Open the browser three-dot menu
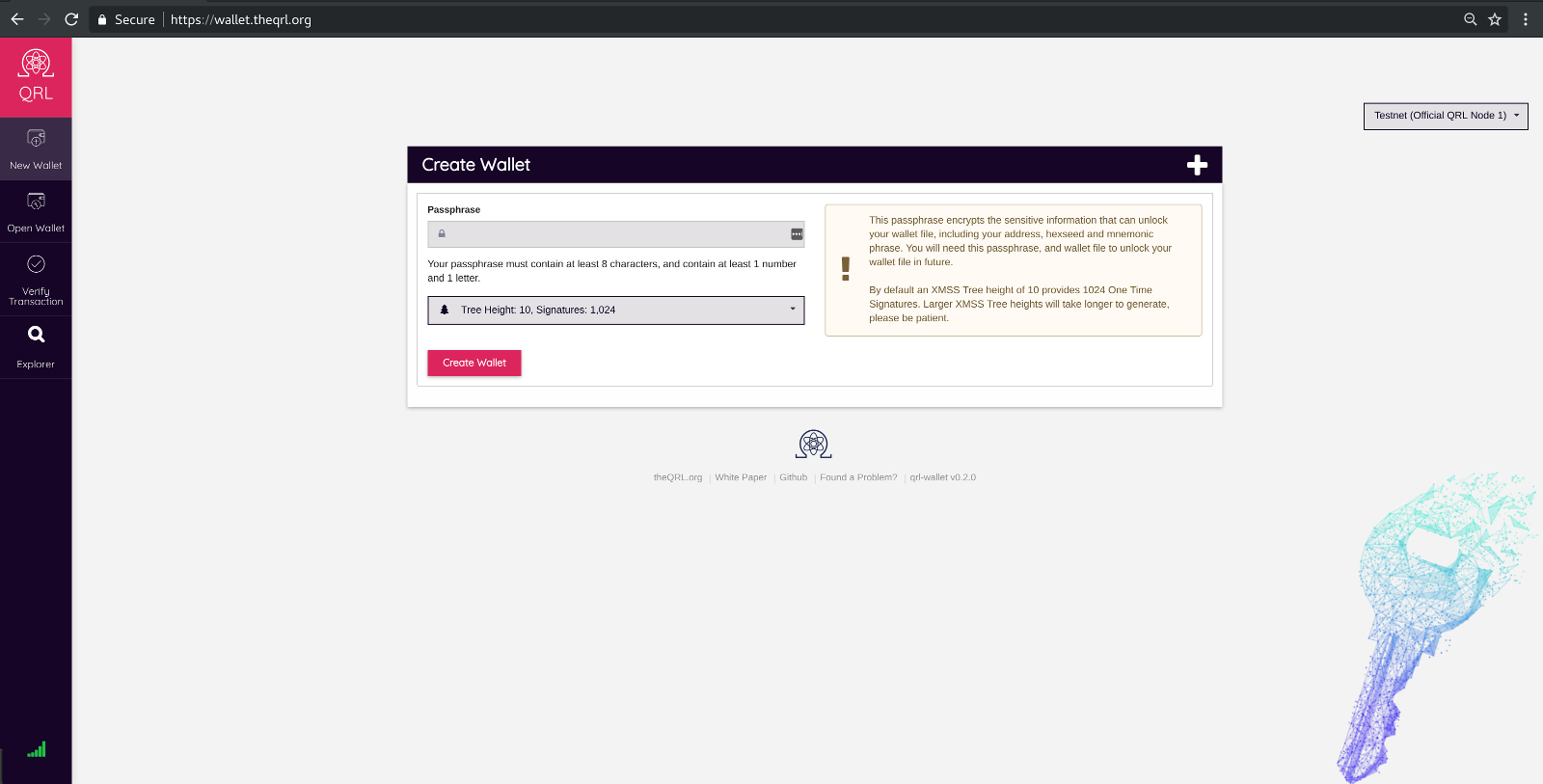Image resolution: width=1543 pixels, height=784 pixels. tap(1526, 19)
